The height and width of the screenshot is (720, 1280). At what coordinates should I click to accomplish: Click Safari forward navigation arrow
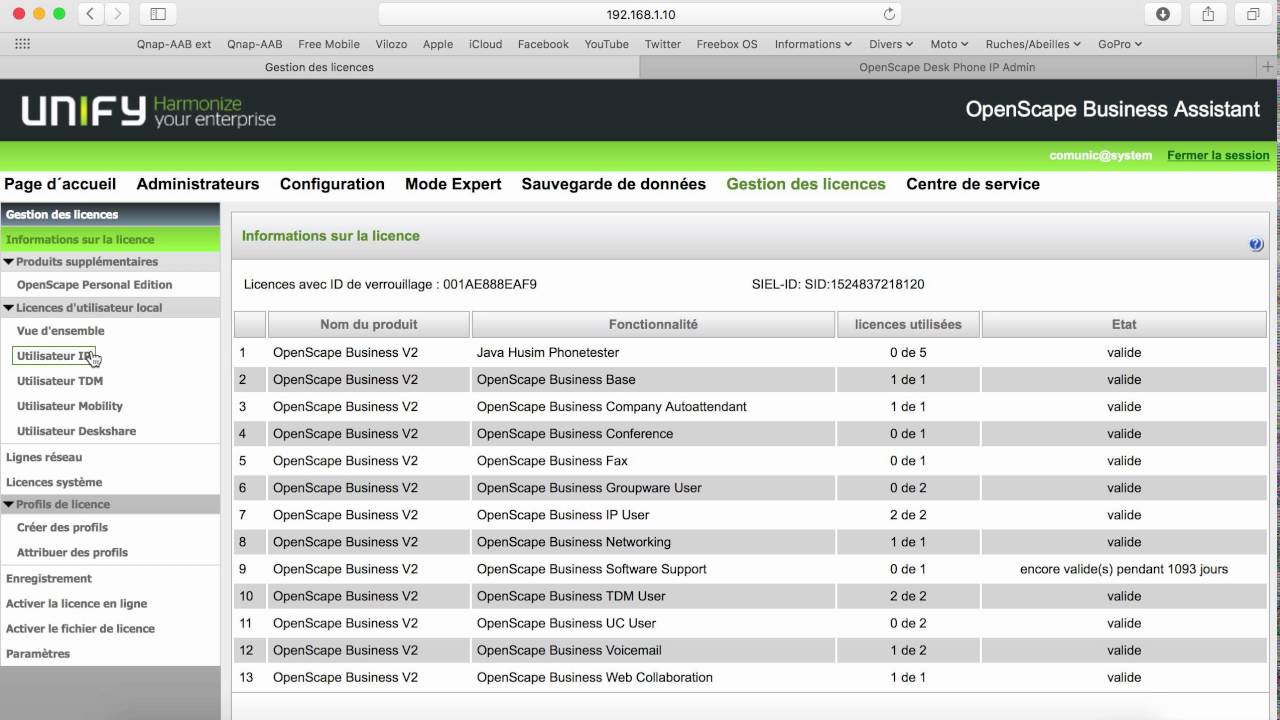click(x=118, y=14)
